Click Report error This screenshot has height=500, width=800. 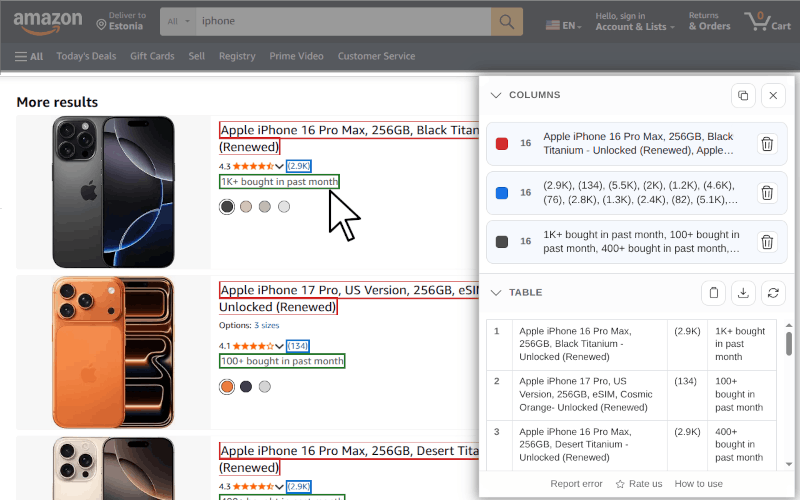(576, 484)
